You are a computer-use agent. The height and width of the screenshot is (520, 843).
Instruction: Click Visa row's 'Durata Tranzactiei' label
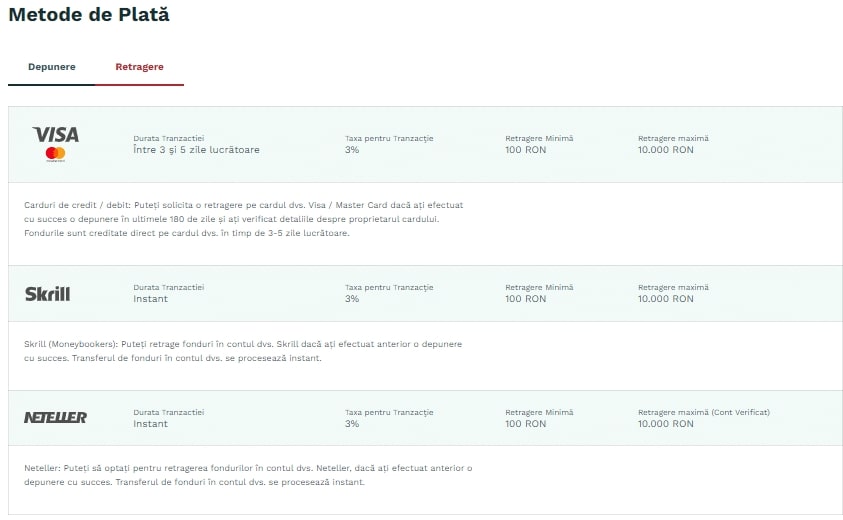[169, 139]
